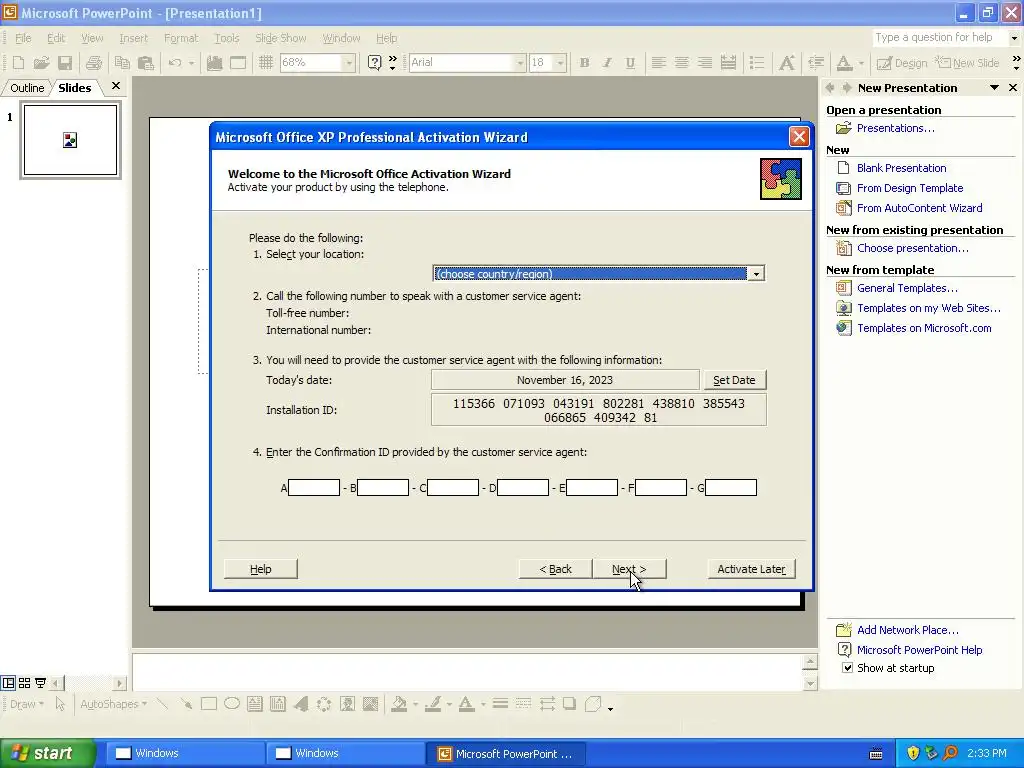Expand the Draw menu dropdown

27,704
